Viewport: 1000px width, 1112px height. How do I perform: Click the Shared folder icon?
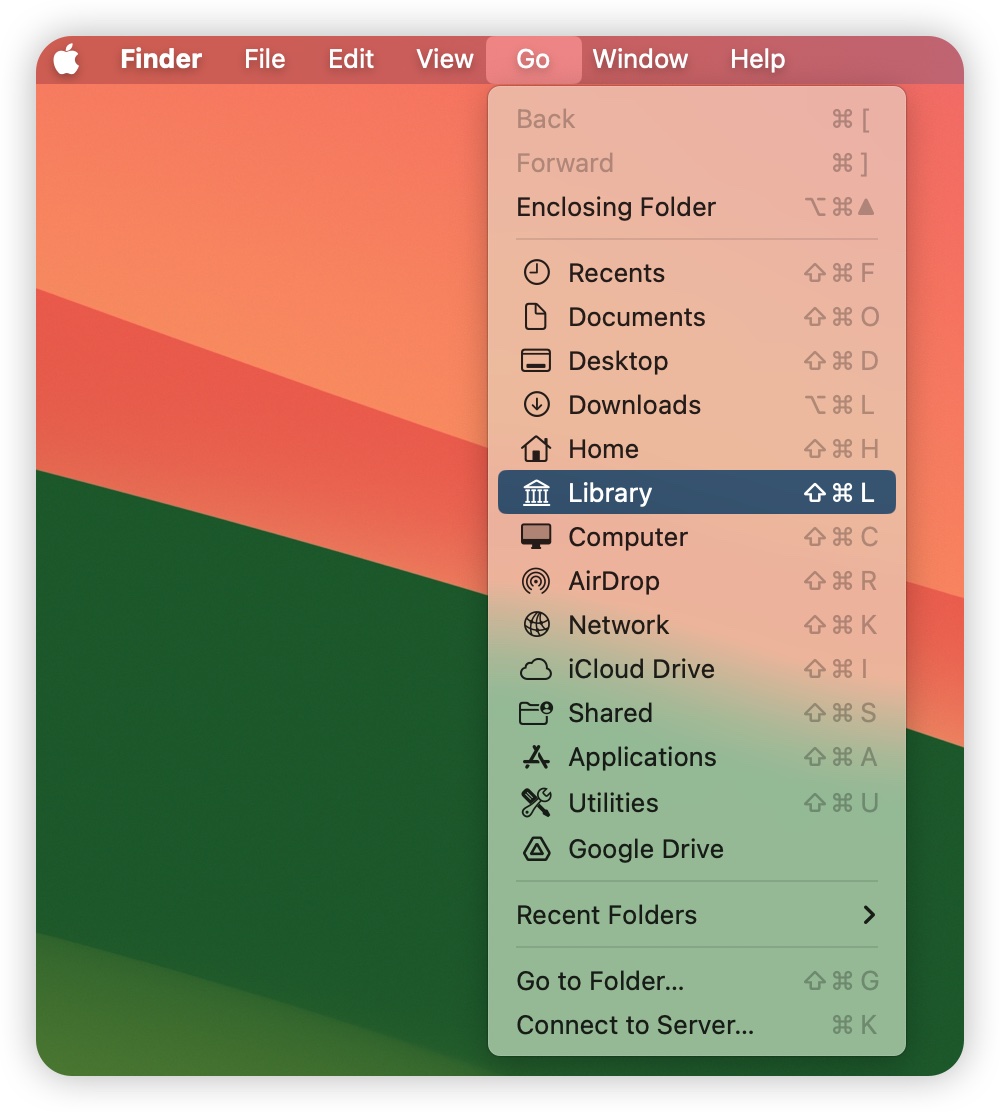coord(535,713)
